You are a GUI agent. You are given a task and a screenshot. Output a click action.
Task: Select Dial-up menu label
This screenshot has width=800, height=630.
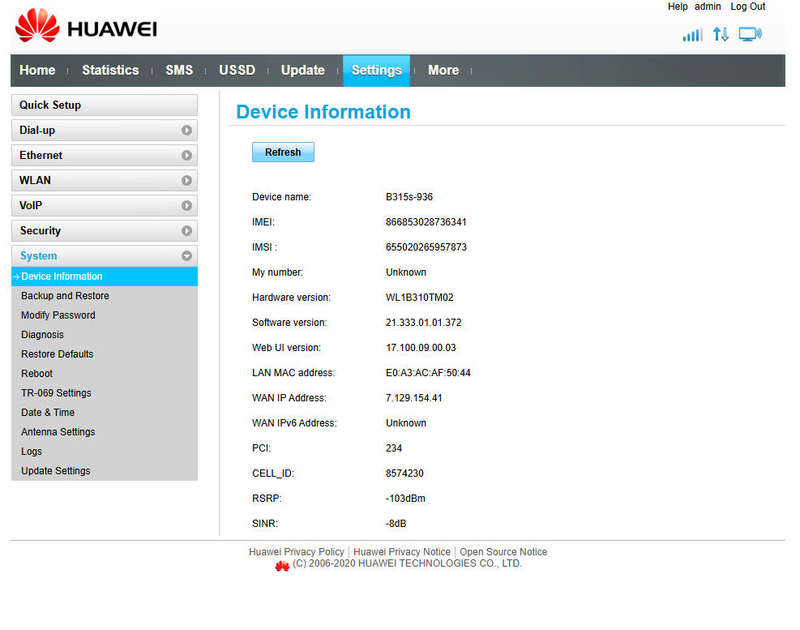pos(37,130)
